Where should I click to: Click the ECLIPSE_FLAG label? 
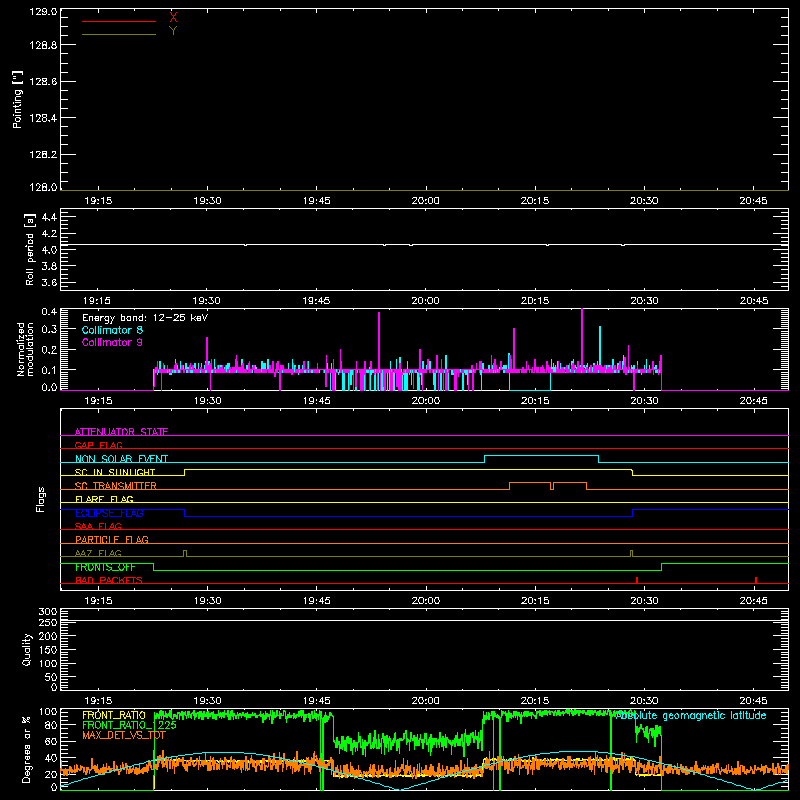click(109, 513)
